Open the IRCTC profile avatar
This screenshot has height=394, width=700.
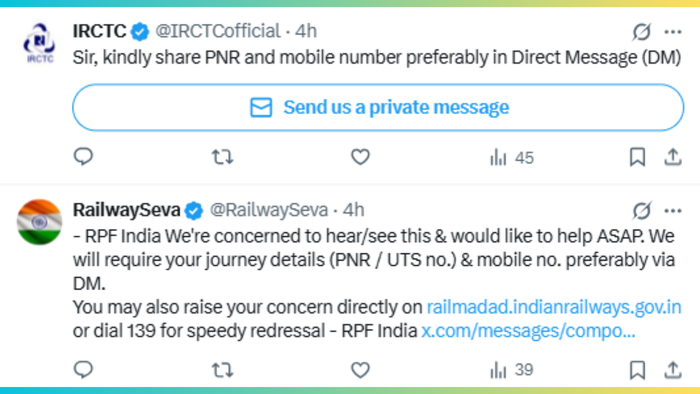(40, 43)
